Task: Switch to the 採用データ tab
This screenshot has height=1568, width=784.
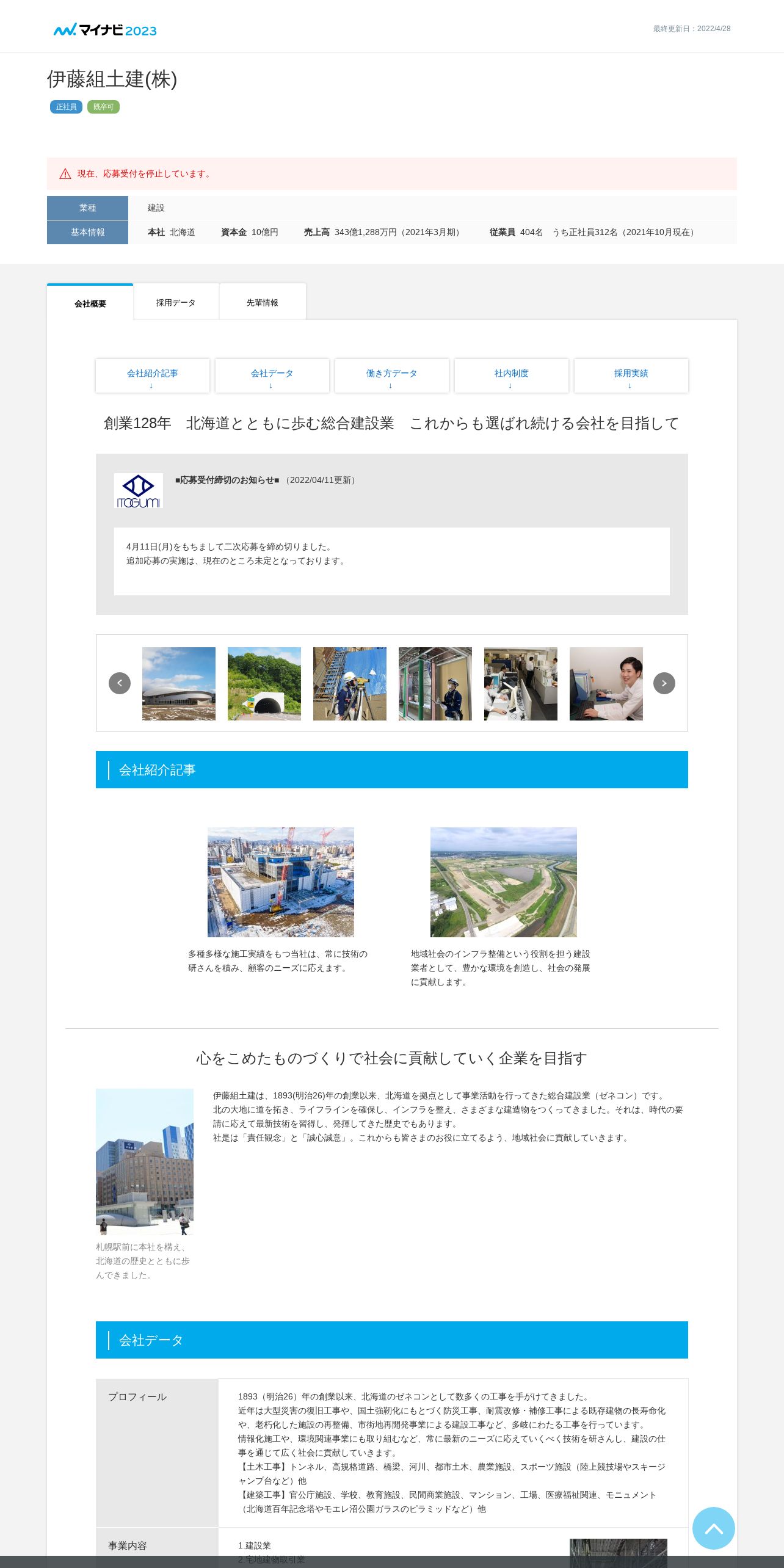Action: [176, 302]
